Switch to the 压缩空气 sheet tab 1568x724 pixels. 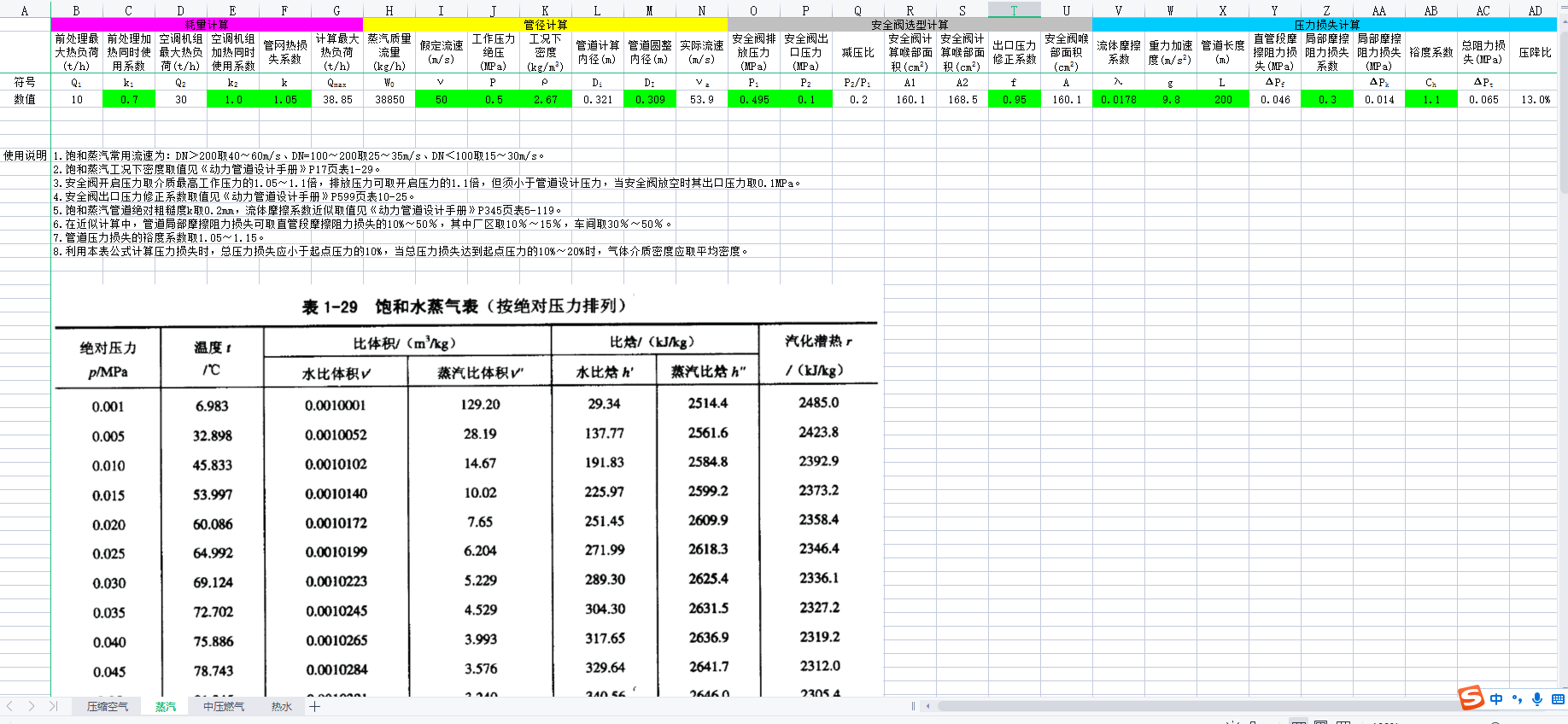click(108, 706)
